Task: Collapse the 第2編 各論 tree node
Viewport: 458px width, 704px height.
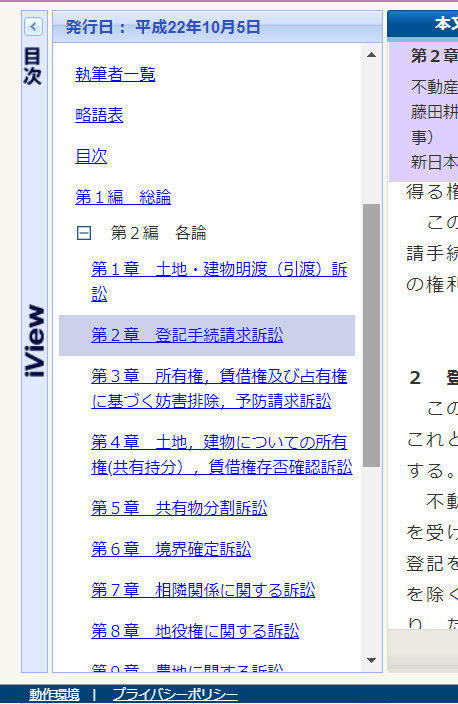Action: click(x=84, y=233)
